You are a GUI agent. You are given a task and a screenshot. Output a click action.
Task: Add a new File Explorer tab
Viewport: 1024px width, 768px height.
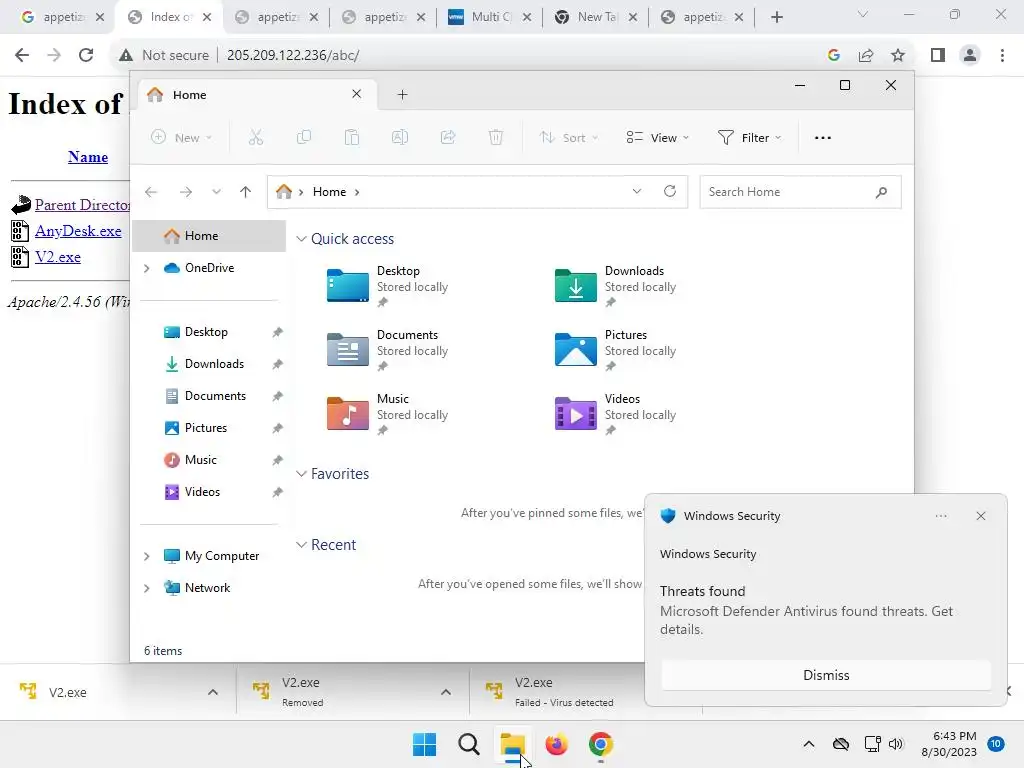tap(402, 95)
